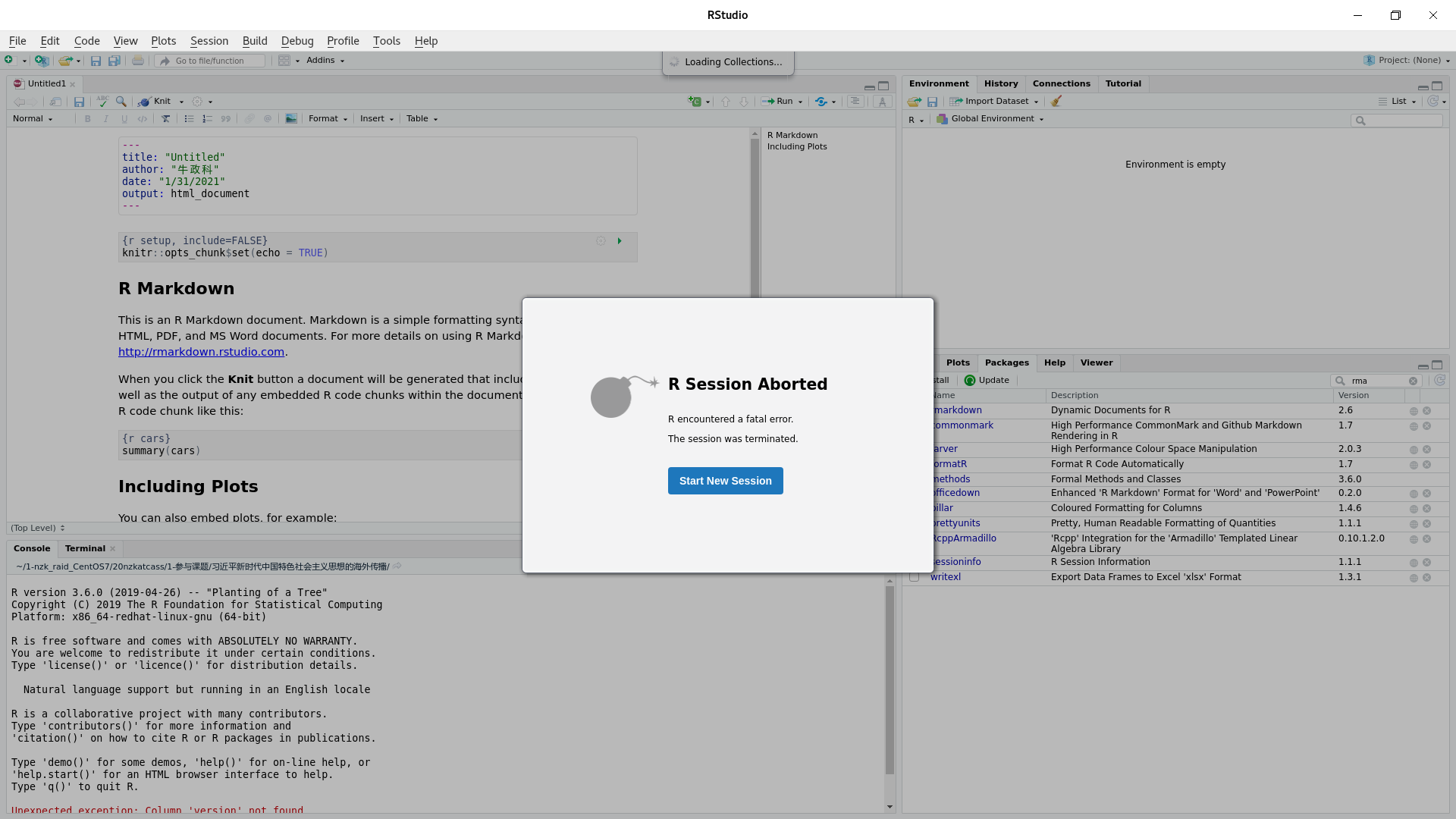Run the knitr setup code chunk
The width and height of the screenshot is (1456, 819).
point(620,240)
